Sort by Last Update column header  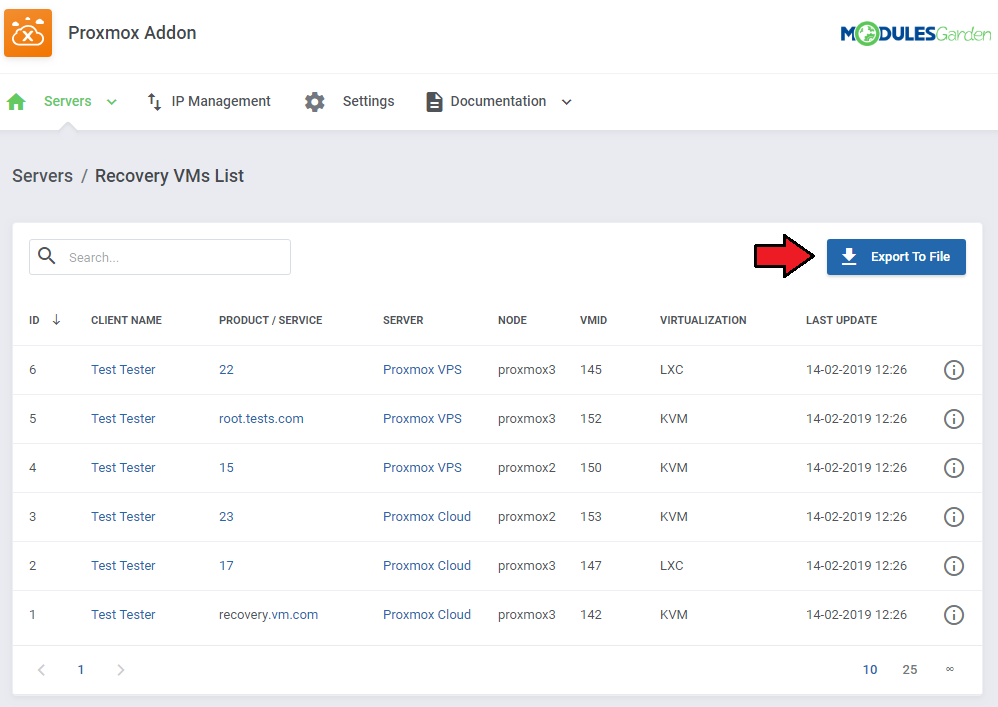pyautogui.click(x=841, y=320)
